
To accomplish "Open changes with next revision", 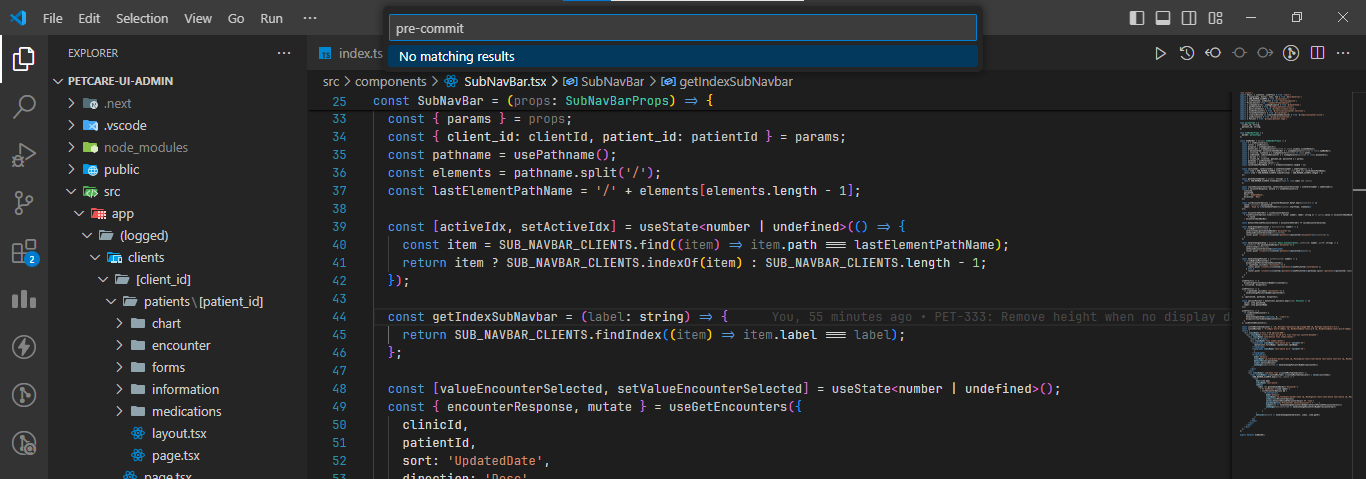I will pyautogui.click(x=1265, y=53).
